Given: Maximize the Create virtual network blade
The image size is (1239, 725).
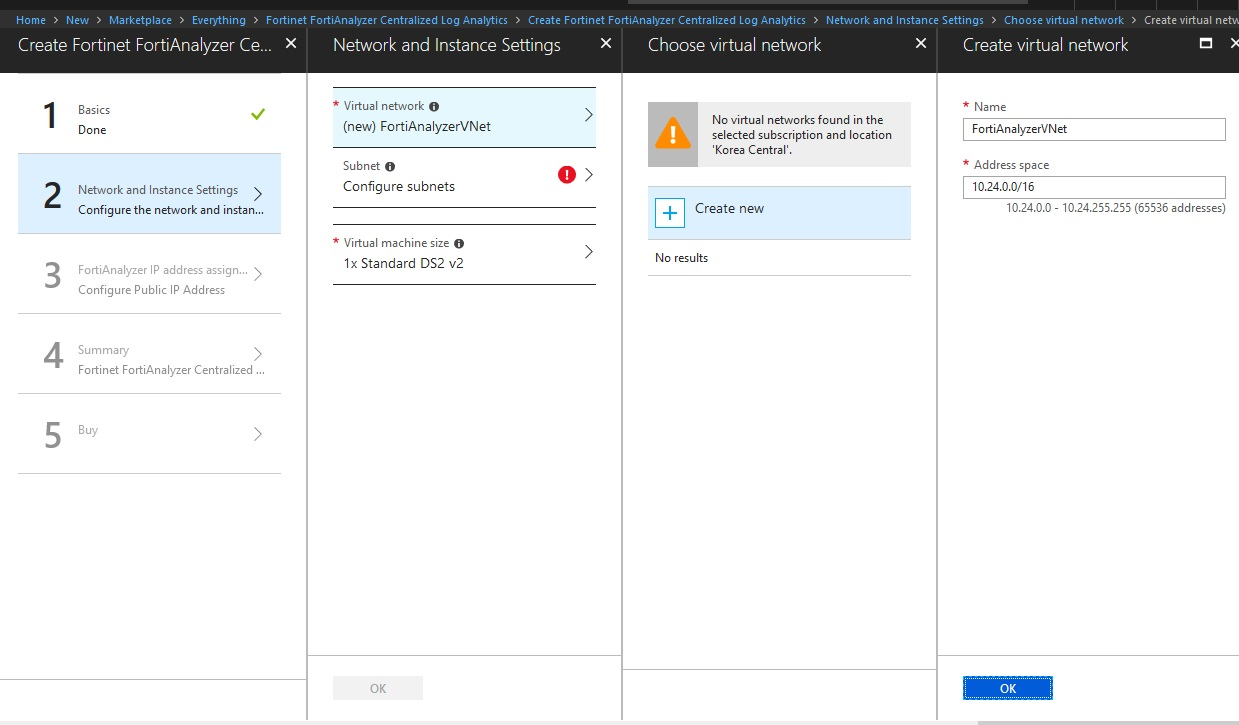Looking at the screenshot, I should pyautogui.click(x=1205, y=44).
